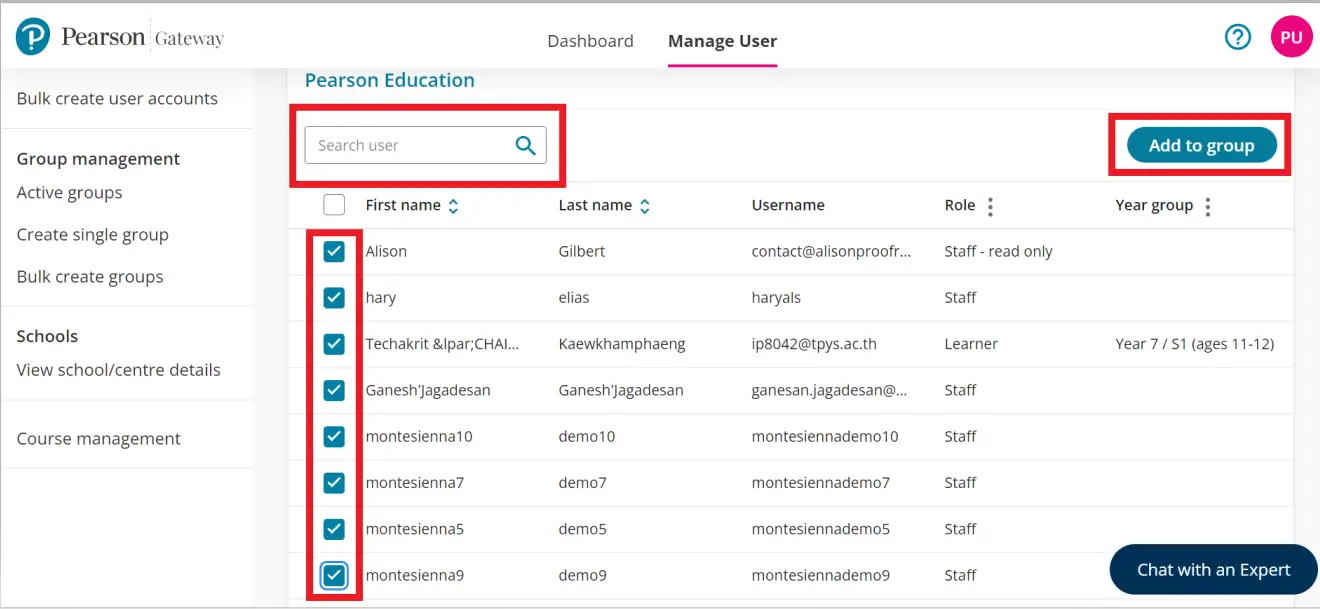
Task: Uncheck the checkbox for Alison Gilbert
Action: [x=334, y=251]
